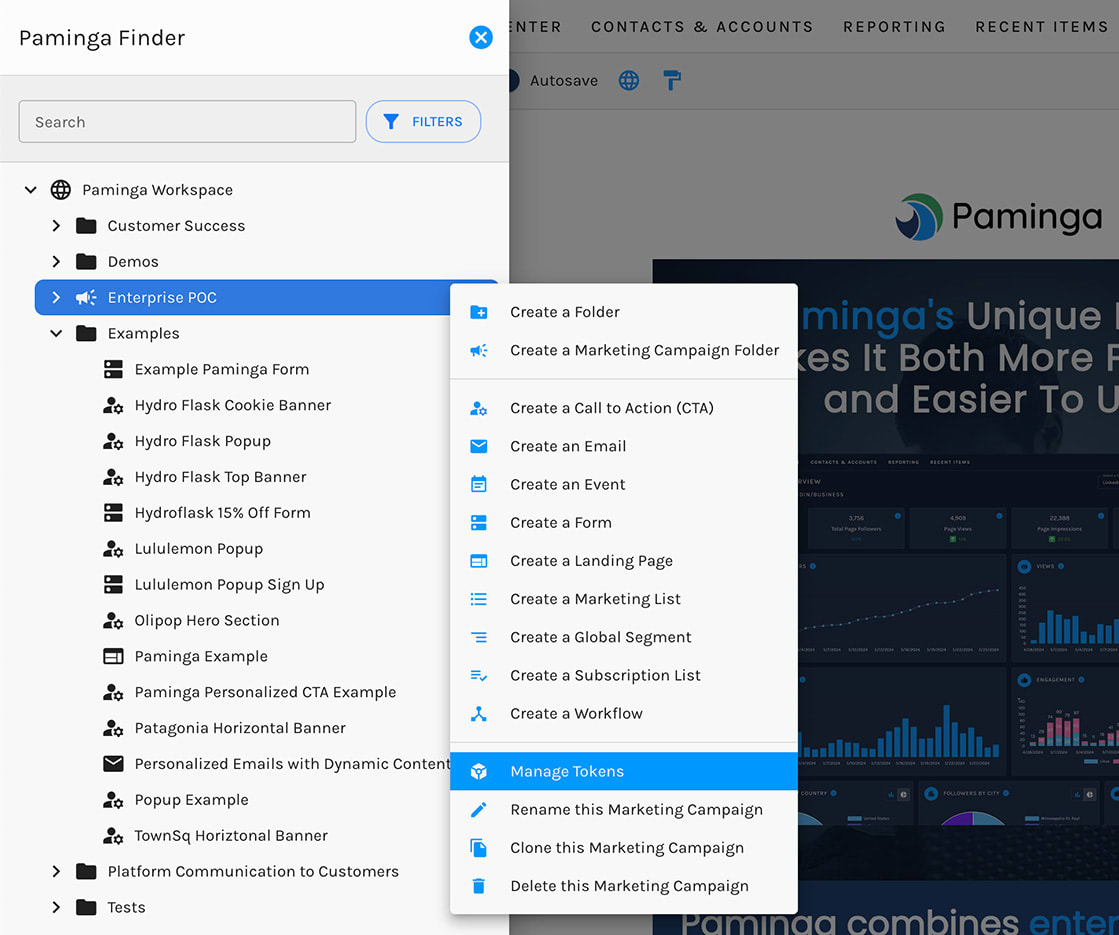Click the Create a Folder icon
Screen dimensions: 1119x935
pyautogui.click(x=479, y=312)
